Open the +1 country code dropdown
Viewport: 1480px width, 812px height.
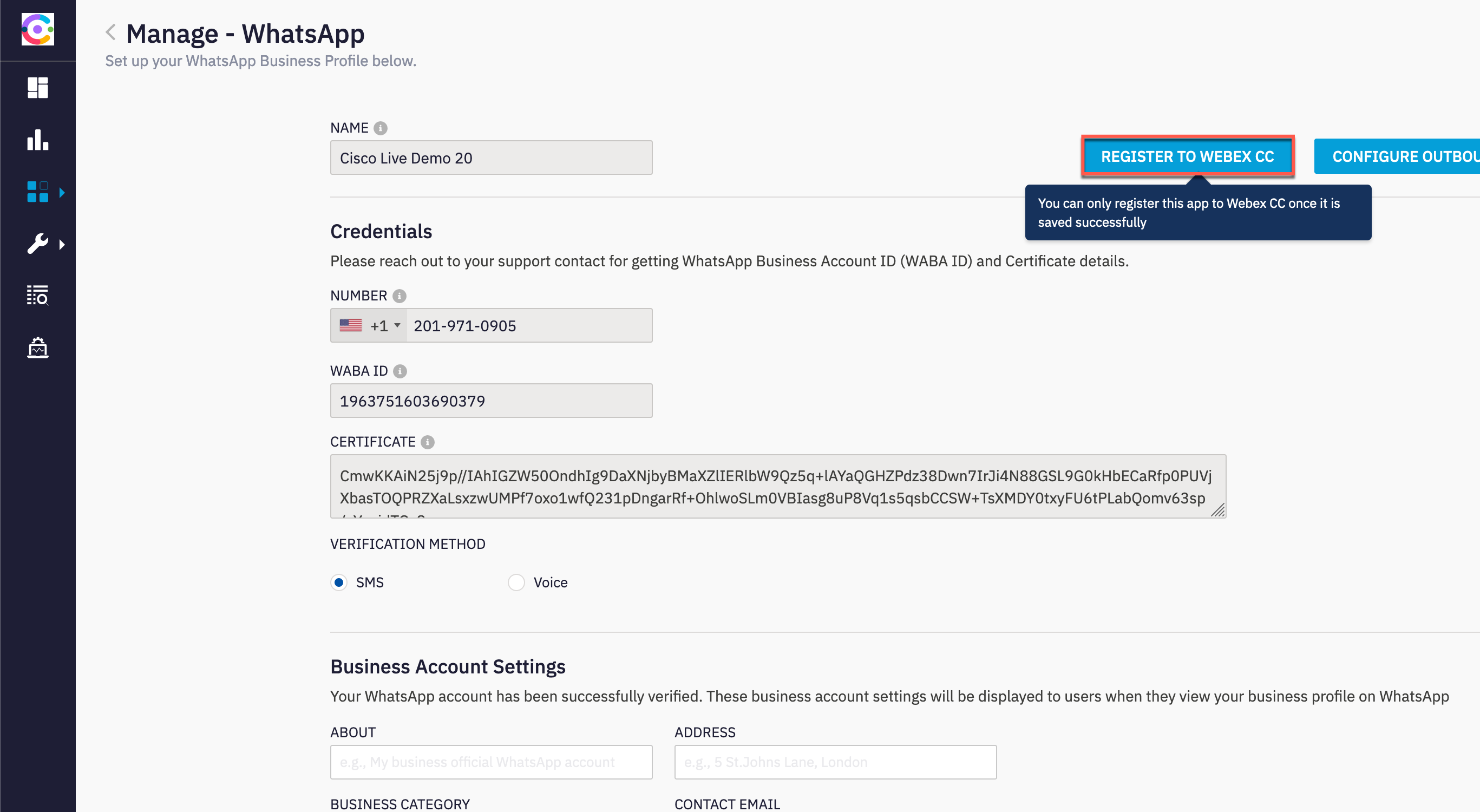[369, 326]
